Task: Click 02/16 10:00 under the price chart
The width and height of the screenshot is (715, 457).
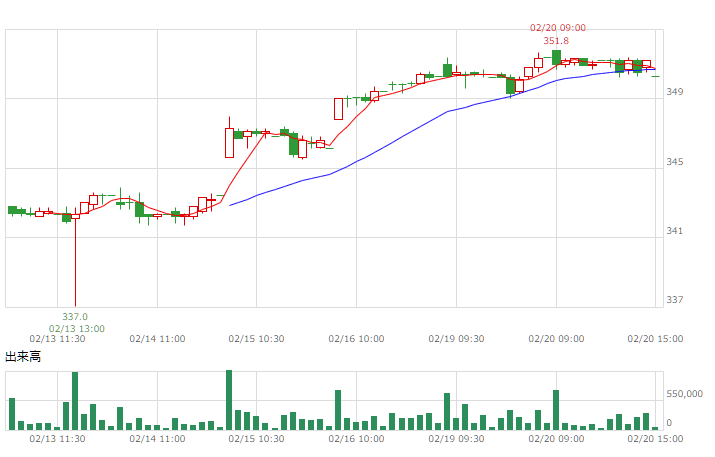Action: click(x=356, y=339)
